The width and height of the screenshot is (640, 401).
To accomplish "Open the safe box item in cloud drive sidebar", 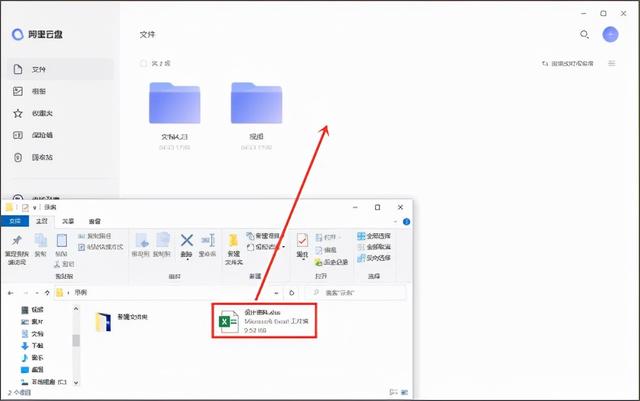I will coord(60,135).
